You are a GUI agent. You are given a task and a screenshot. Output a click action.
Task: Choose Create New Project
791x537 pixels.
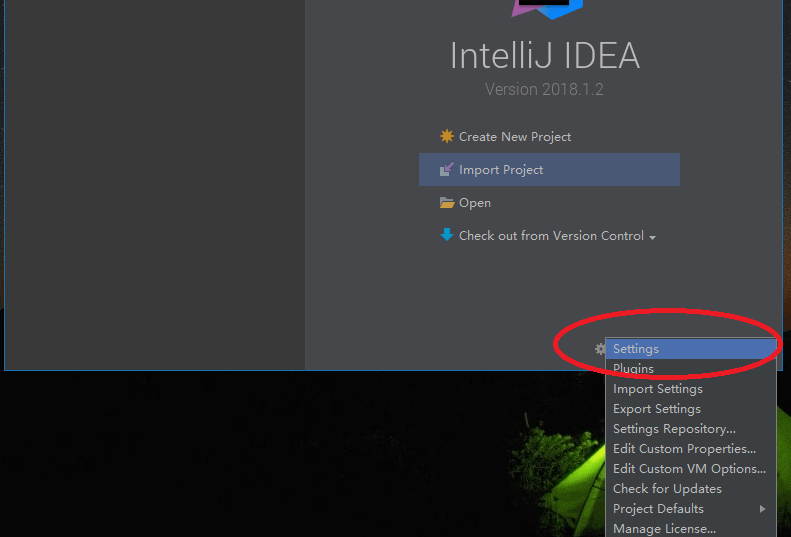point(515,137)
